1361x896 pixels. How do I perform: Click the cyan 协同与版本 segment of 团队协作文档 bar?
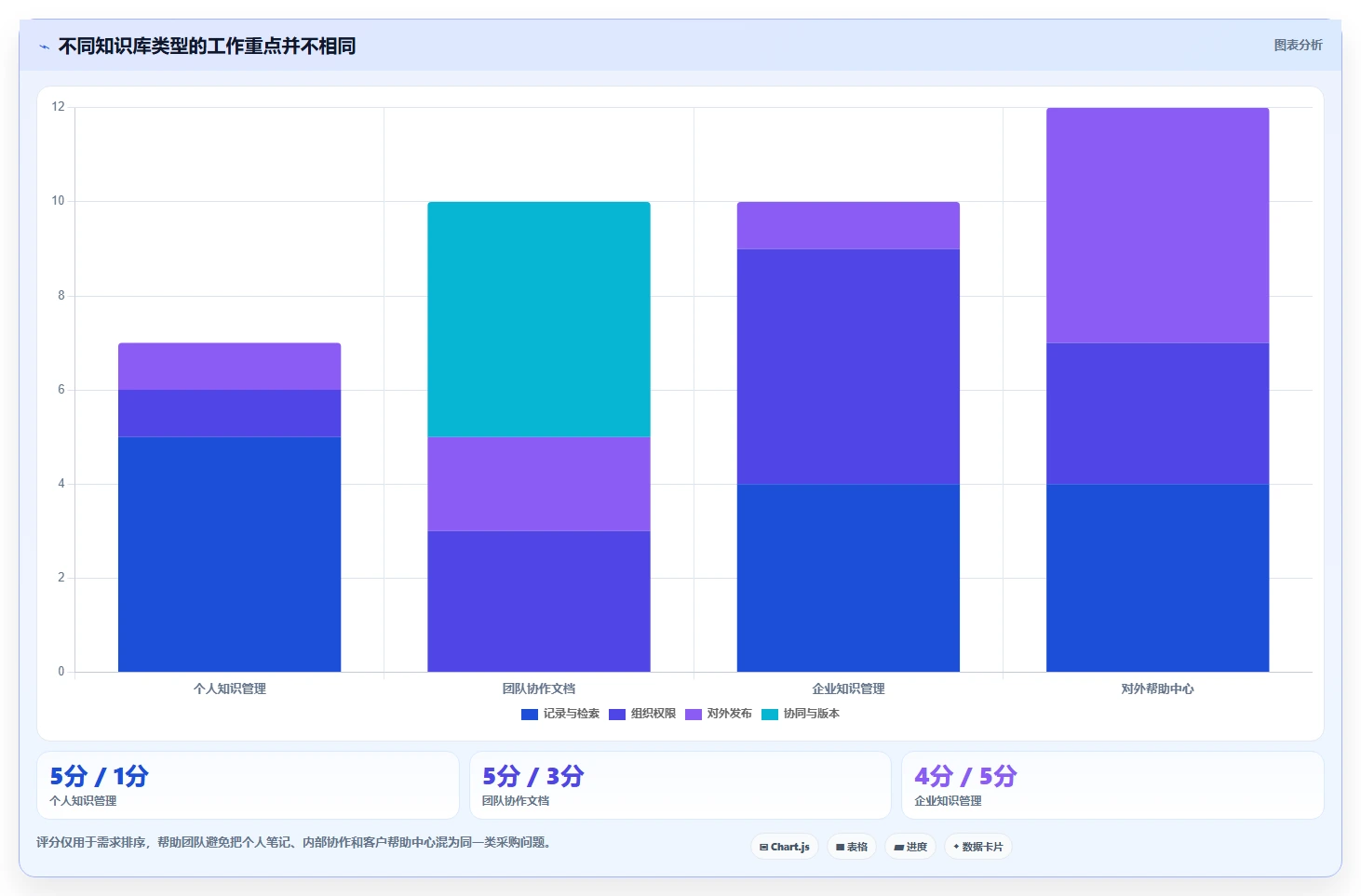coord(539,319)
